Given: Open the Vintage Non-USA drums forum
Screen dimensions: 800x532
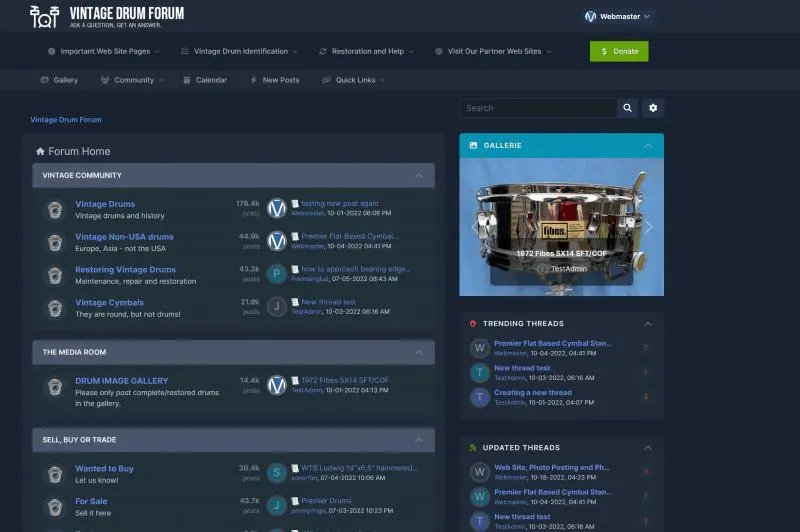Looking at the screenshot, I should [124, 237].
